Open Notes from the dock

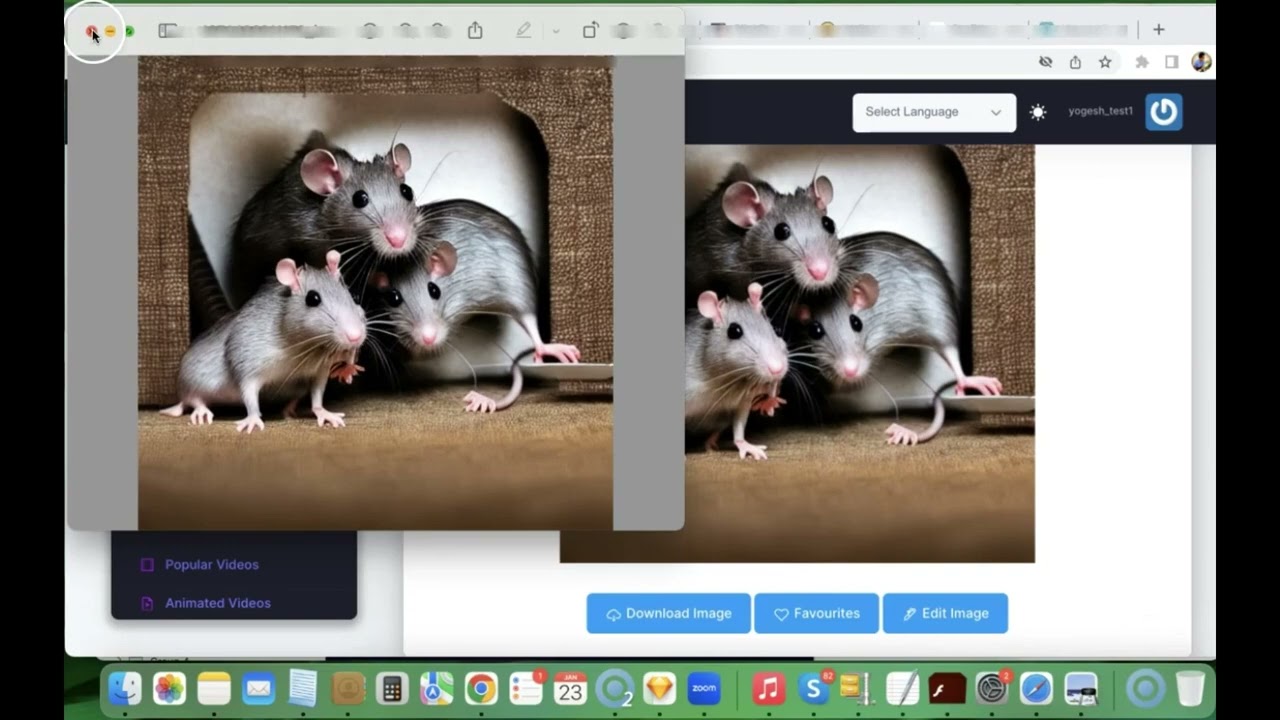click(x=214, y=688)
